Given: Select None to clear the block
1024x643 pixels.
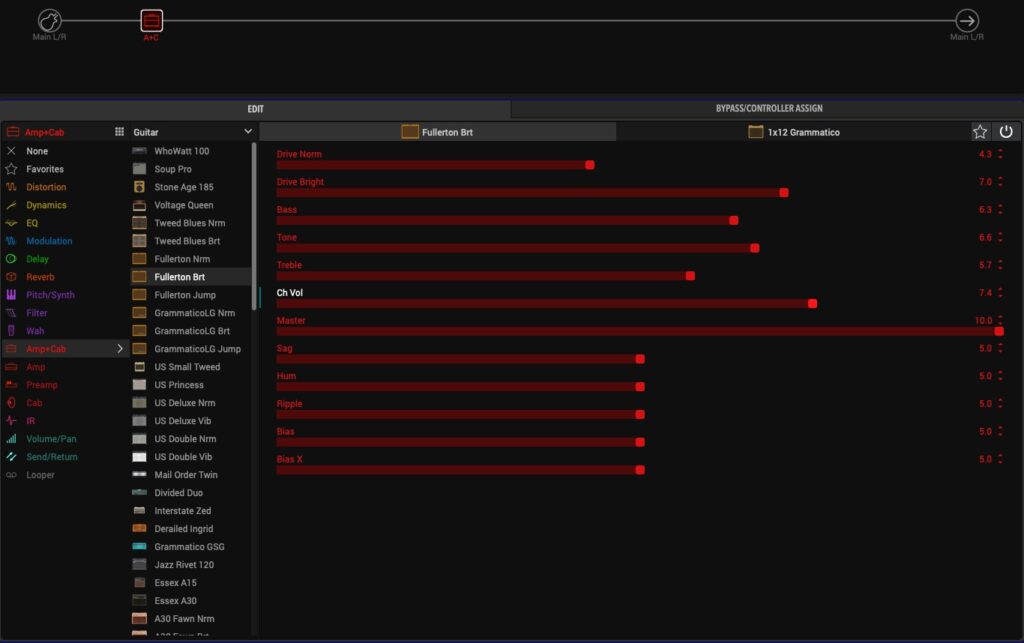Looking at the screenshot, I should click(x=37, y=151).
